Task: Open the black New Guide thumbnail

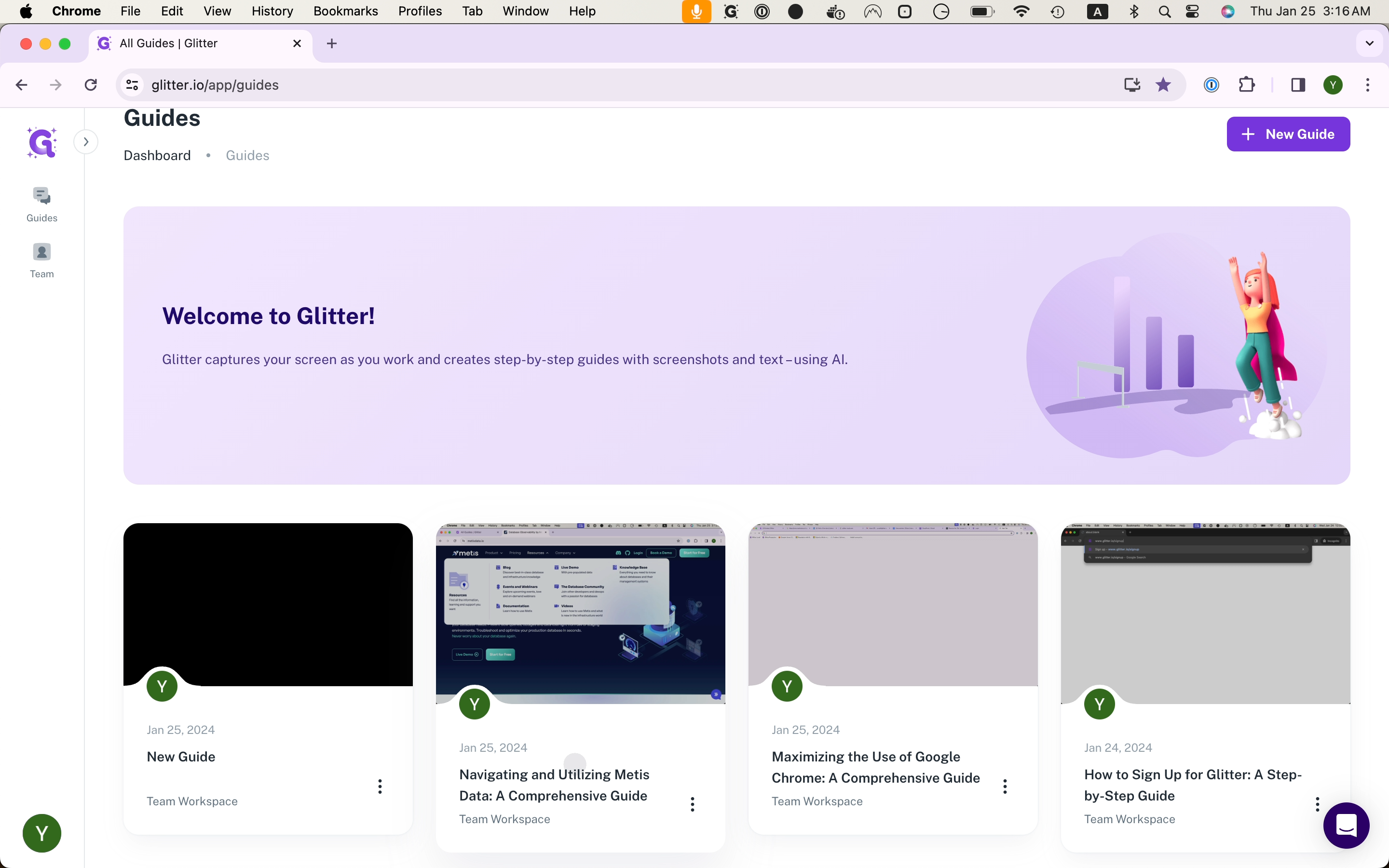Action: pos(268,604)
